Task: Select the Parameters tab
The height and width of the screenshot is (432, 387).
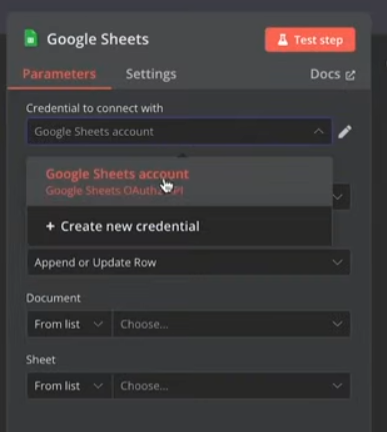Action: pos(59,74)
